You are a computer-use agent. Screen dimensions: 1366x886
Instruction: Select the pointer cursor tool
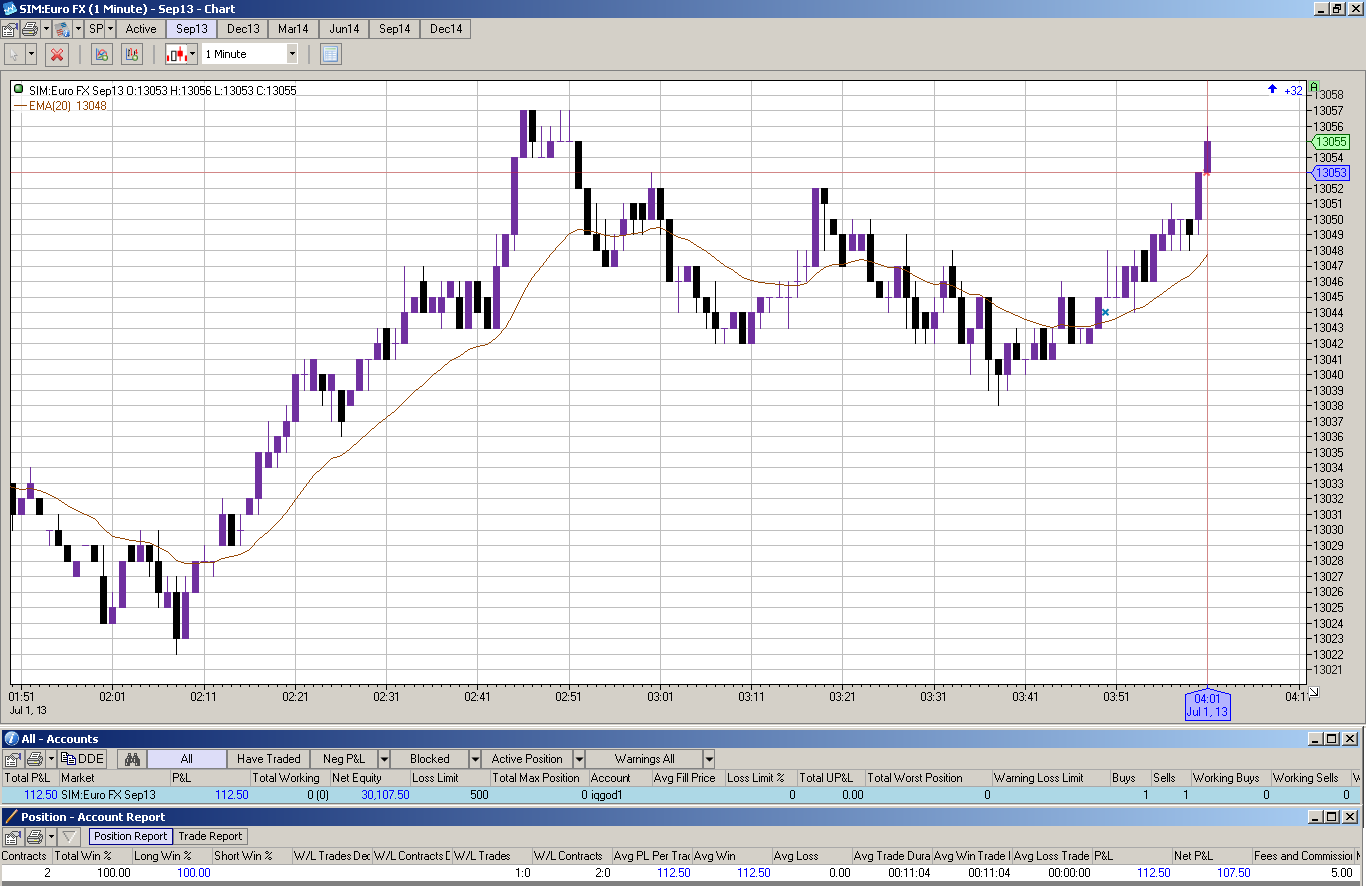point(14,54)
